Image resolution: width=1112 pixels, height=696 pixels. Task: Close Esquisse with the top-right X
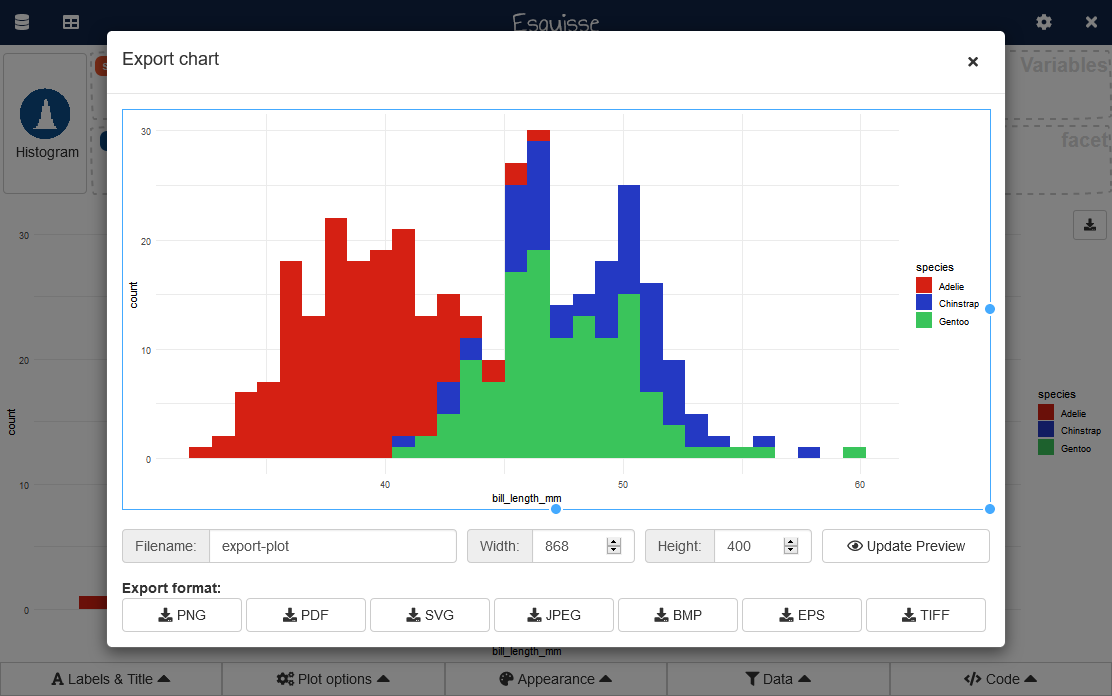1091,22
